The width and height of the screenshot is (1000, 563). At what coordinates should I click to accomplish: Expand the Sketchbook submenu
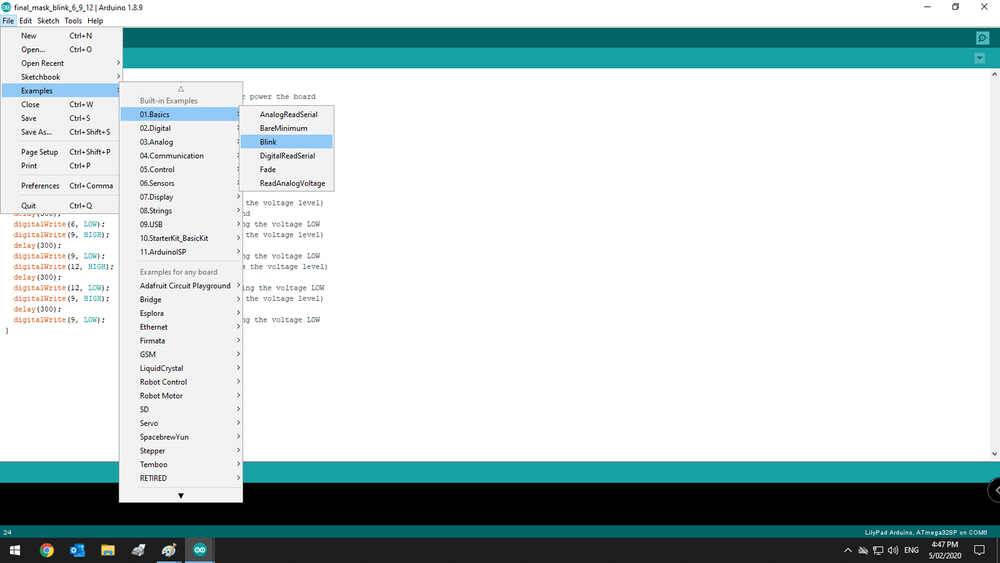tap(61, 77)
